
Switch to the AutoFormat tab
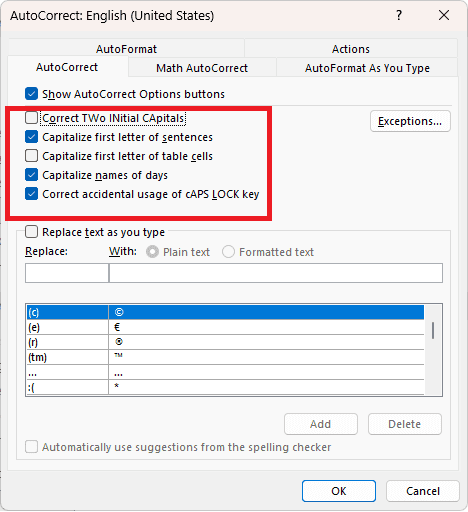click(126, 49)
